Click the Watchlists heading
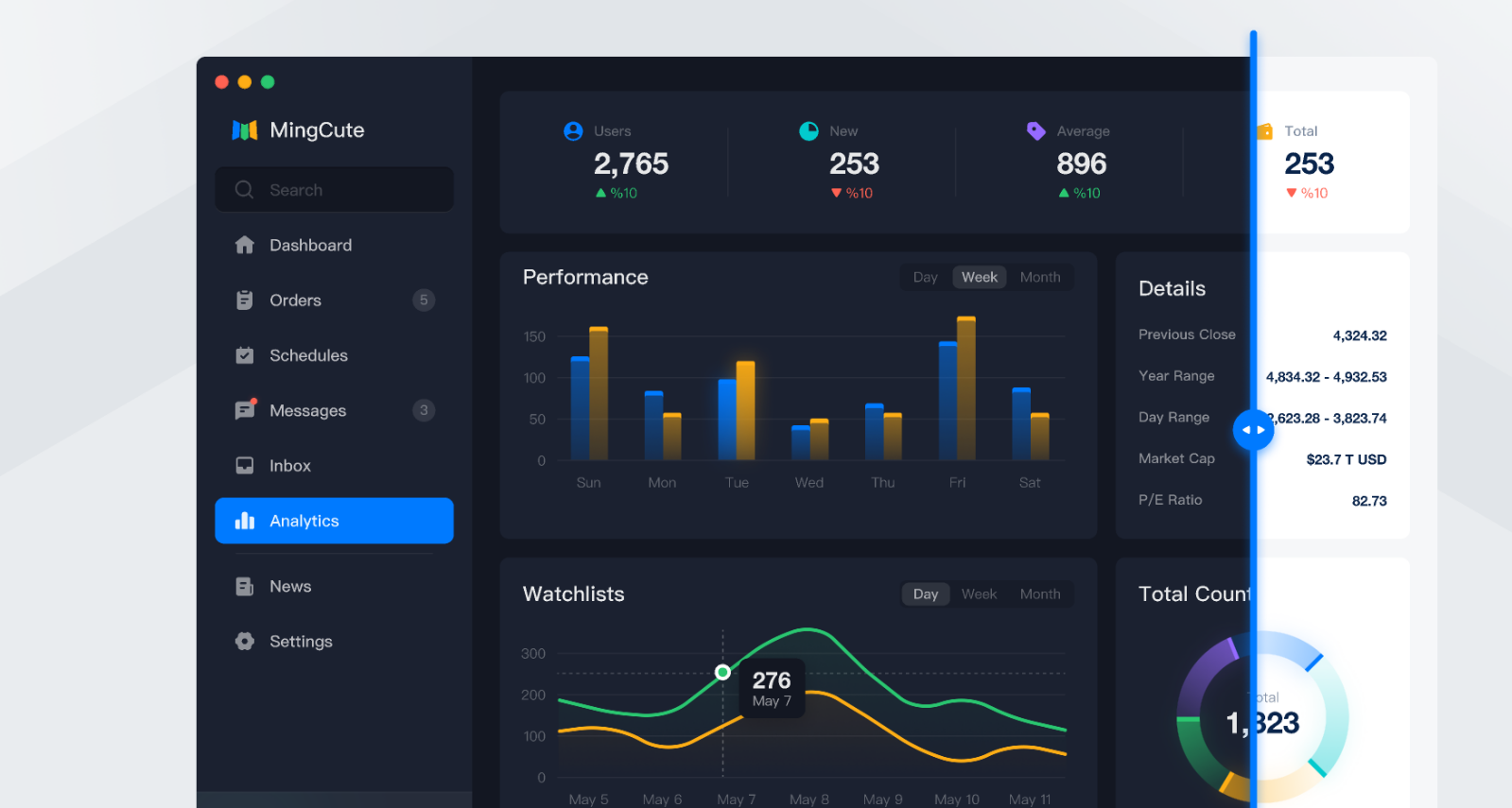The width and height of the screenshot is (1512, 808). pos(574,594)
